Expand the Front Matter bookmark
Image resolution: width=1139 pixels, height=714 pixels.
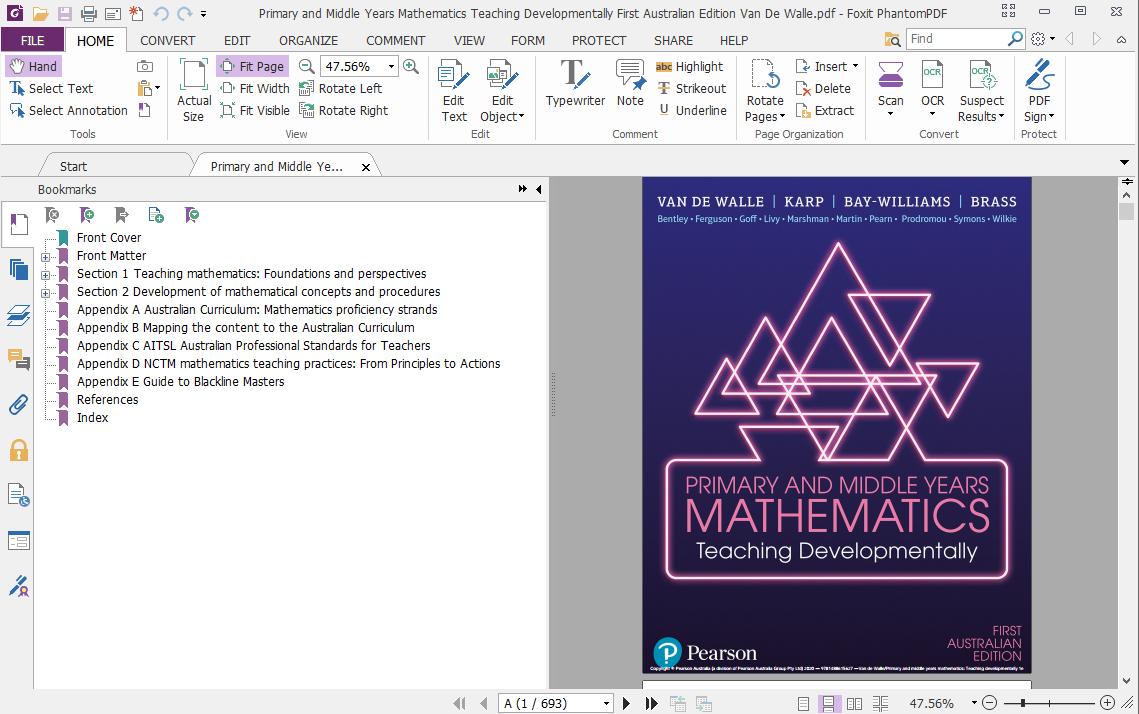pos(45,256)
